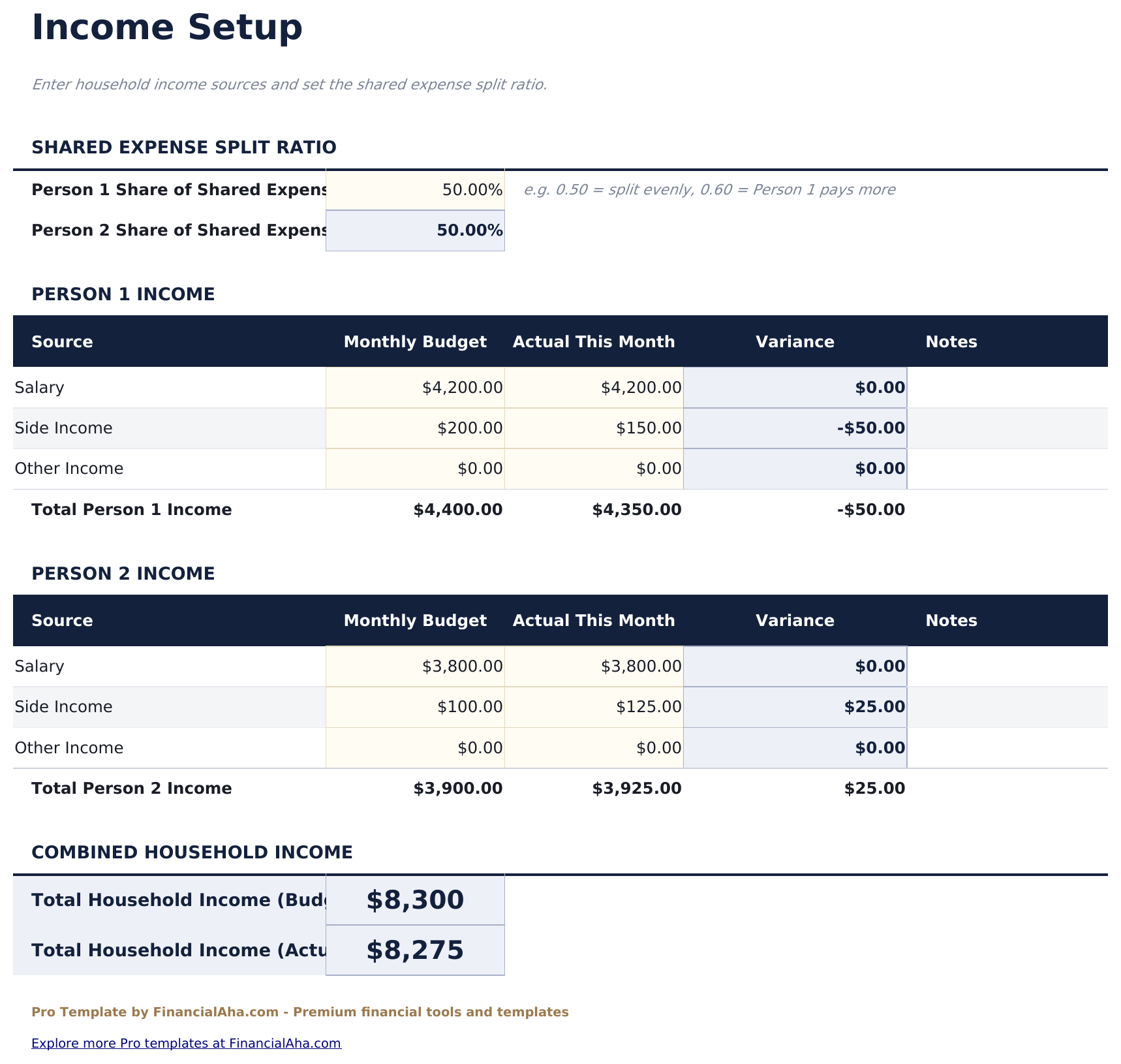1121x1064 pixels.
Task: Select the Total Household Income Actual value $8,275
Action: [x=414, y=950]
